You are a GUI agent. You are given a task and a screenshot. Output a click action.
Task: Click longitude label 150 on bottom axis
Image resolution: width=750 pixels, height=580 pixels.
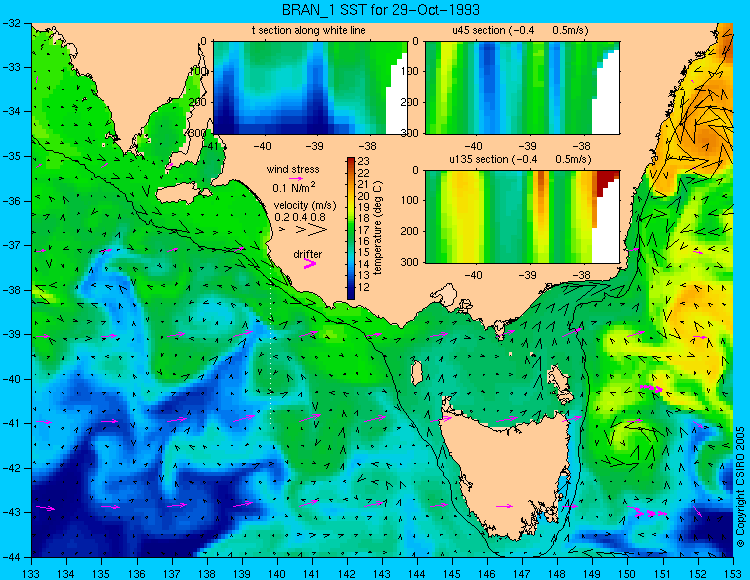coord(628,574)
